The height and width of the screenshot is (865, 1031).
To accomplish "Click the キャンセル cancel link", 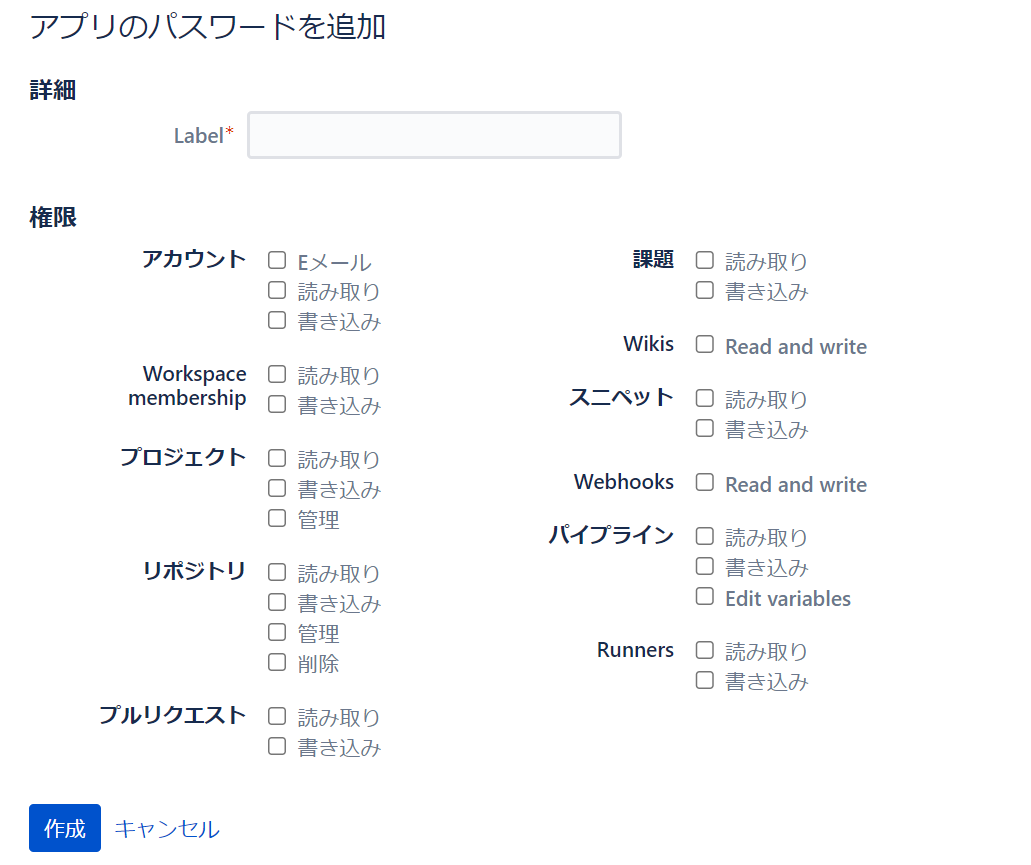I will 167,828.
